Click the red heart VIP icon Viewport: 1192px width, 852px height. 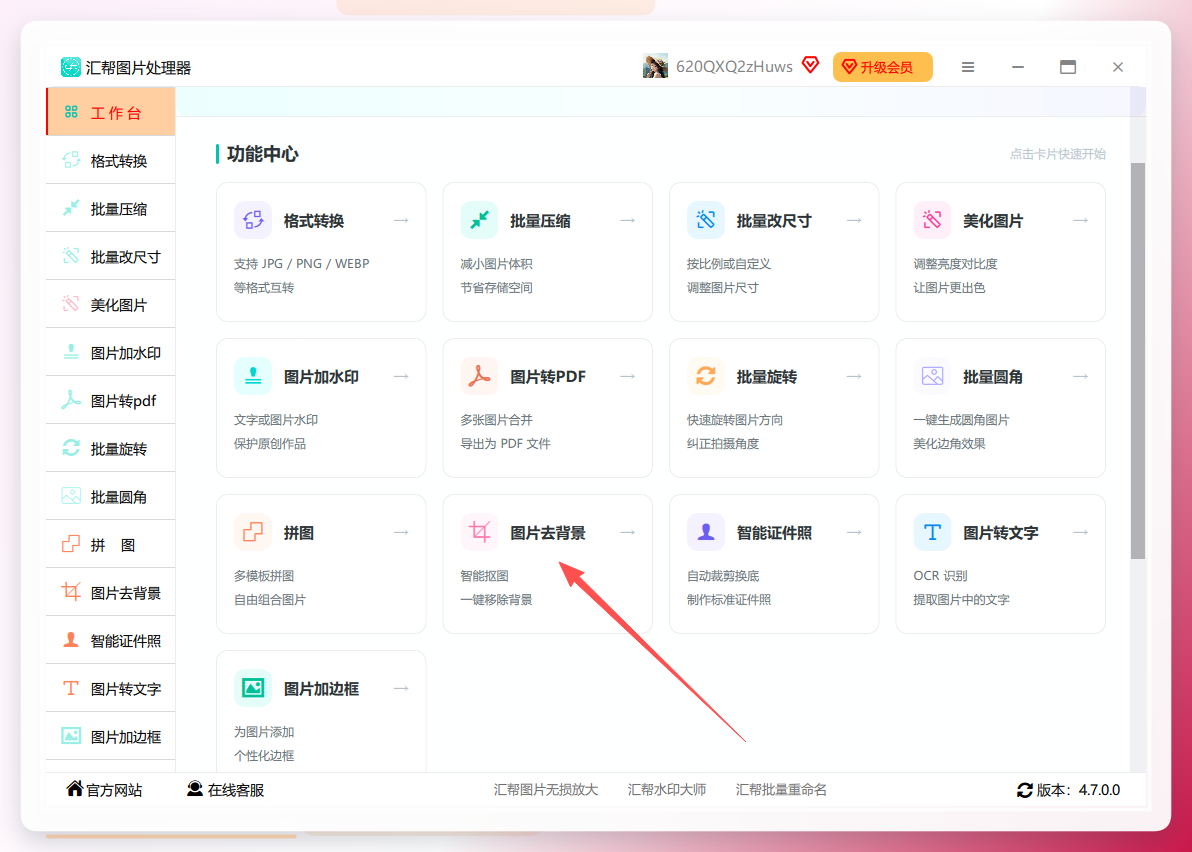coord(810,65)
